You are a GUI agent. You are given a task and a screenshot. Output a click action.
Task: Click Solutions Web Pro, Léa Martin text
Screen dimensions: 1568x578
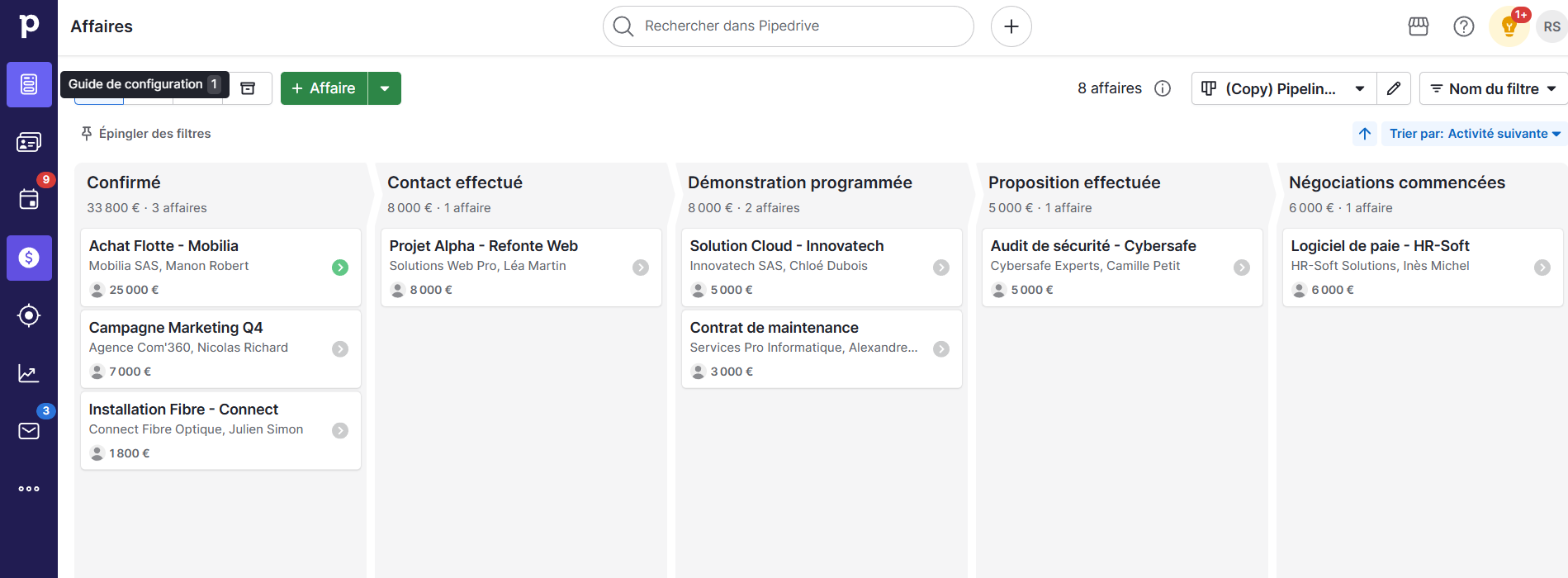[x=477, y=266]
